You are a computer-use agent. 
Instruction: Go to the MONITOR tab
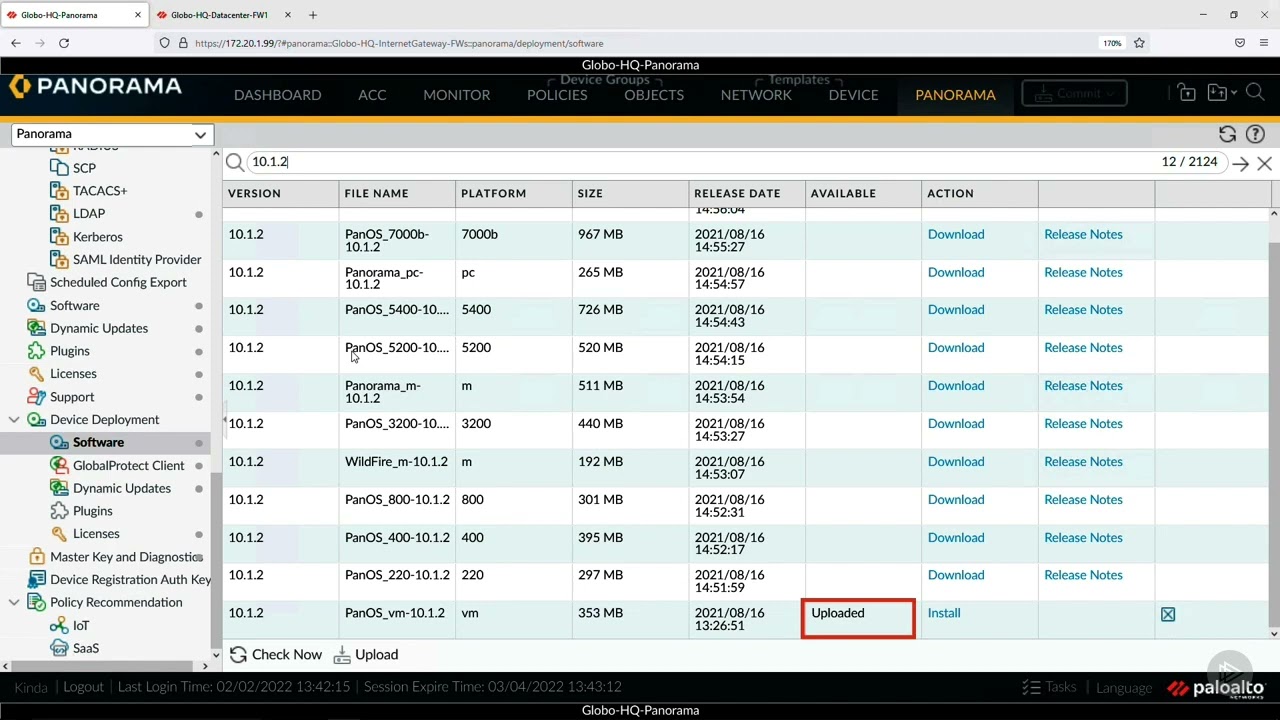[456, 95]
